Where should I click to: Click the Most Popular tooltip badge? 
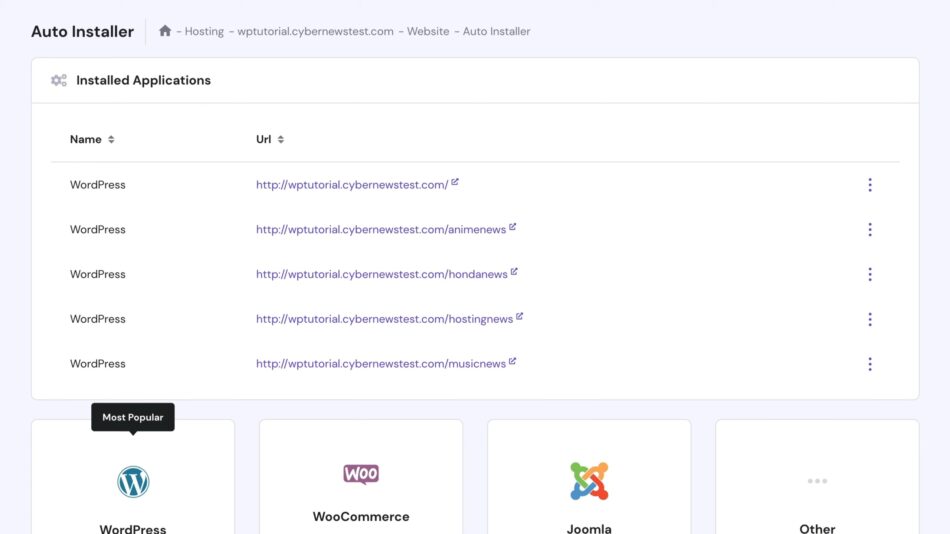point(133,417)
